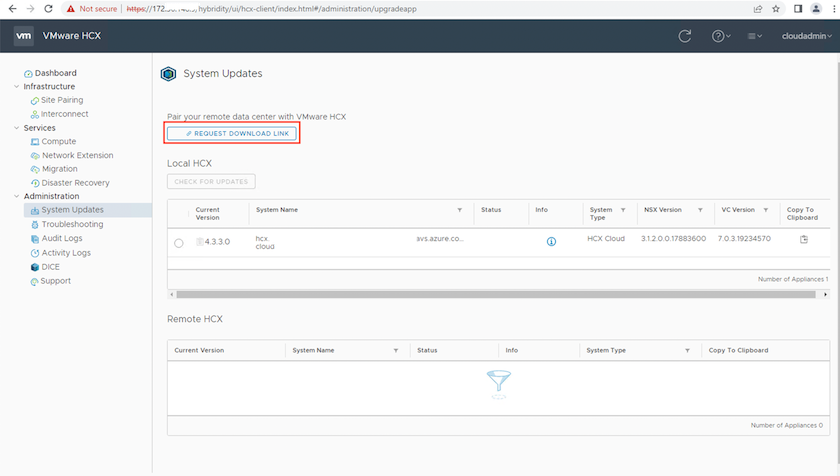This screenshot has height=476, width=840.
Task: Open Troubleshooting page
Action: tap(72, 224)
